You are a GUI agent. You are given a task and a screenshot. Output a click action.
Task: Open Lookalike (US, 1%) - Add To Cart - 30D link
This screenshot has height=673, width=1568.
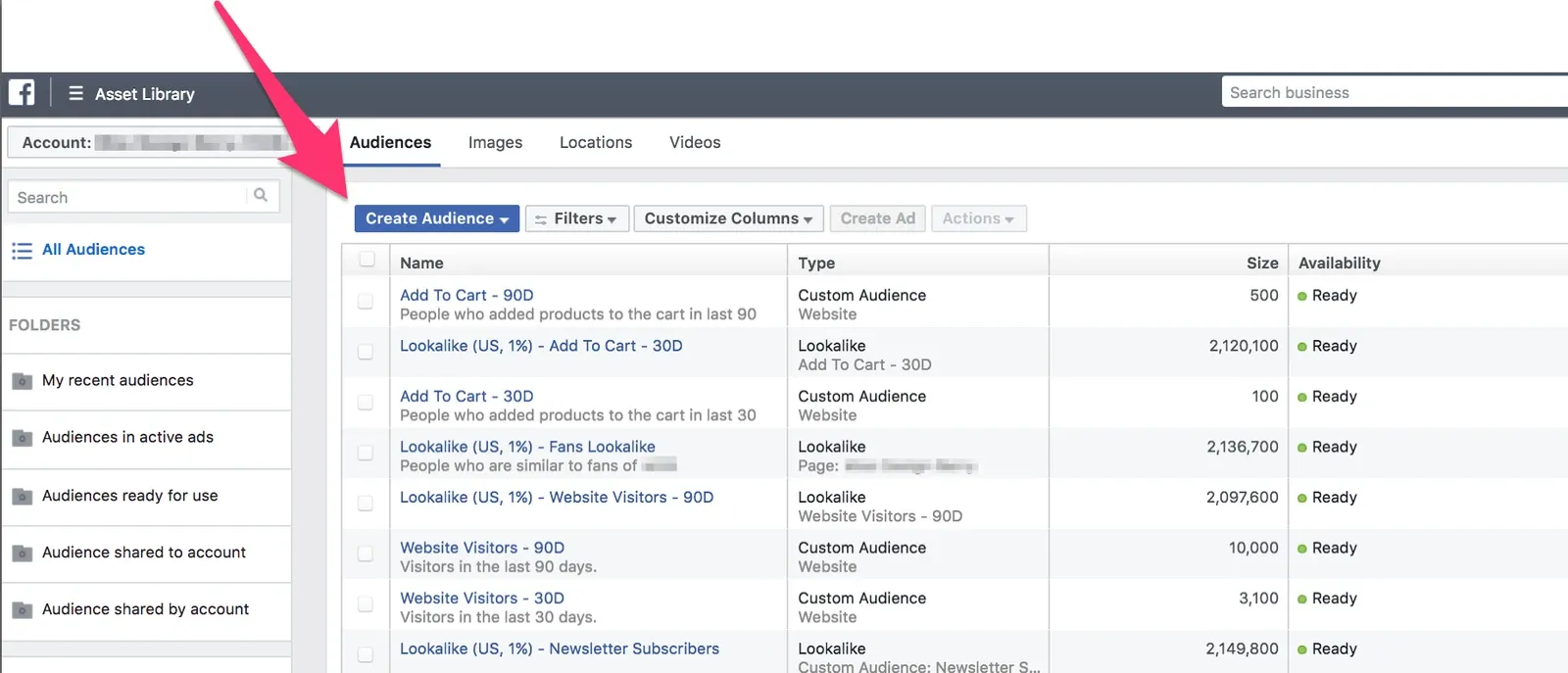[x=541, y=346]
